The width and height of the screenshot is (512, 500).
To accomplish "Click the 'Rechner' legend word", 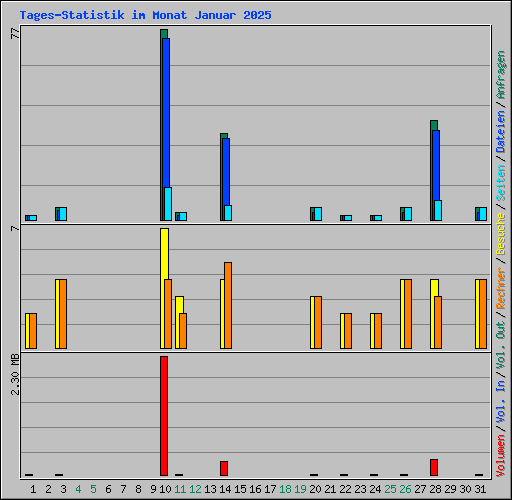I will tap(501, 288).
